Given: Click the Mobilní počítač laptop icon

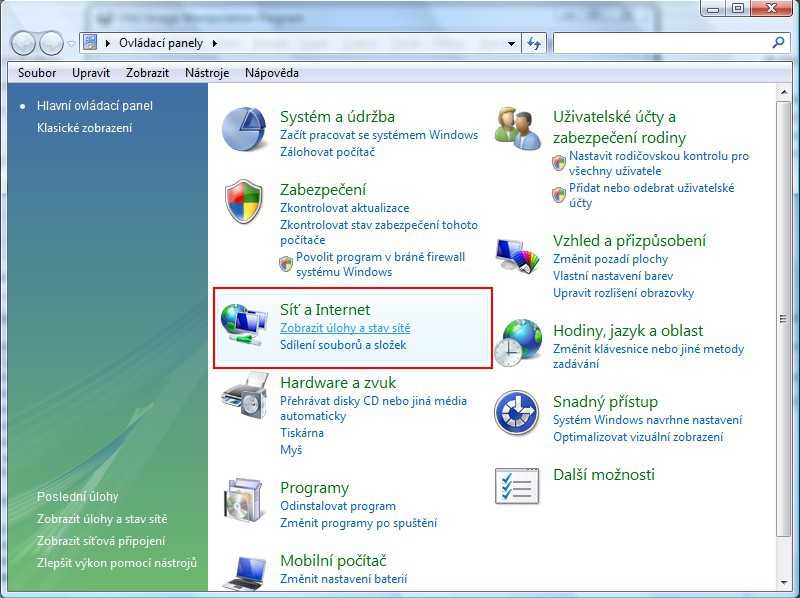Looking at the screenshot, I should point(244,574).
